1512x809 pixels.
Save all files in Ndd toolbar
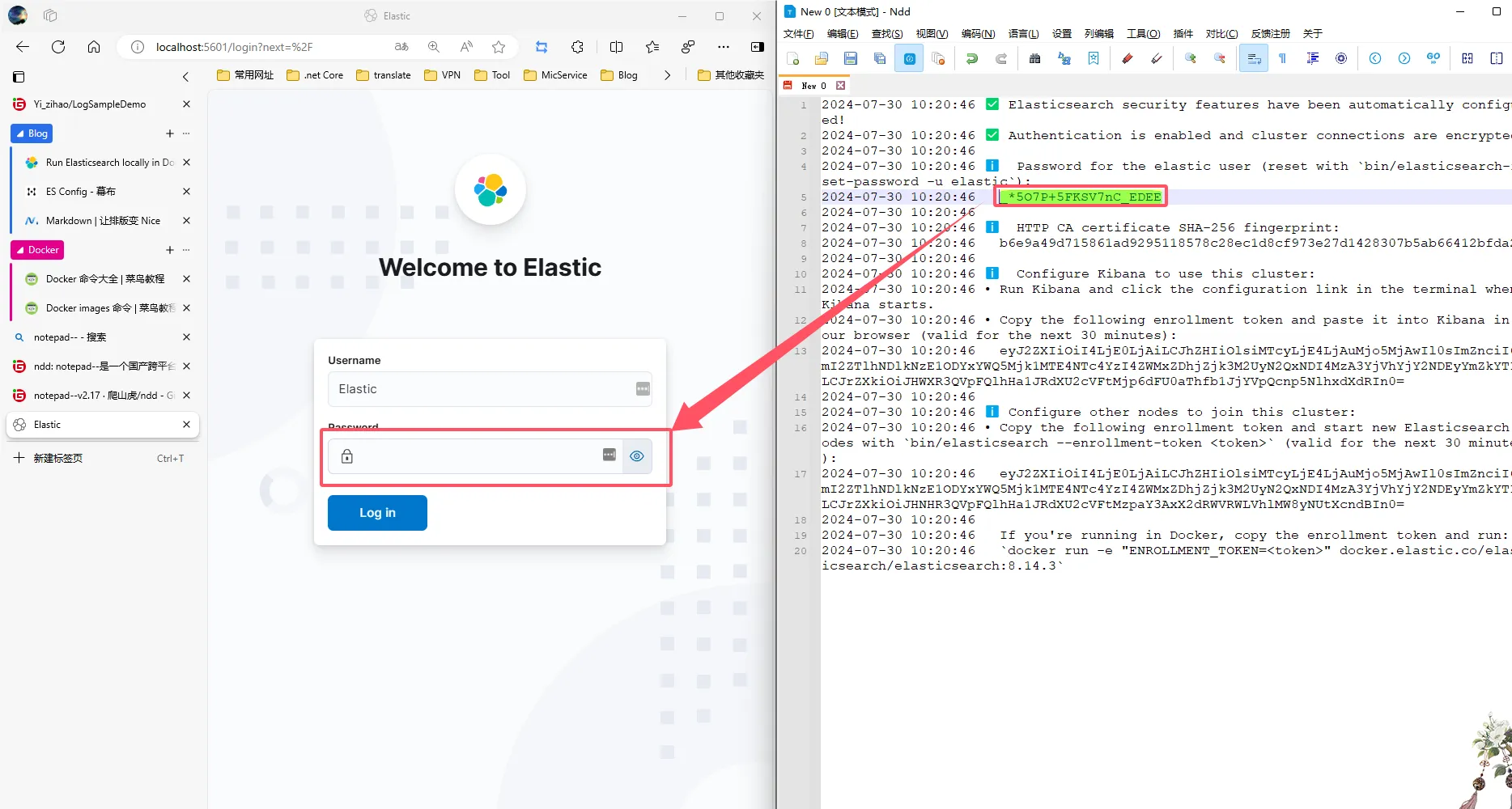pos(880,58)
